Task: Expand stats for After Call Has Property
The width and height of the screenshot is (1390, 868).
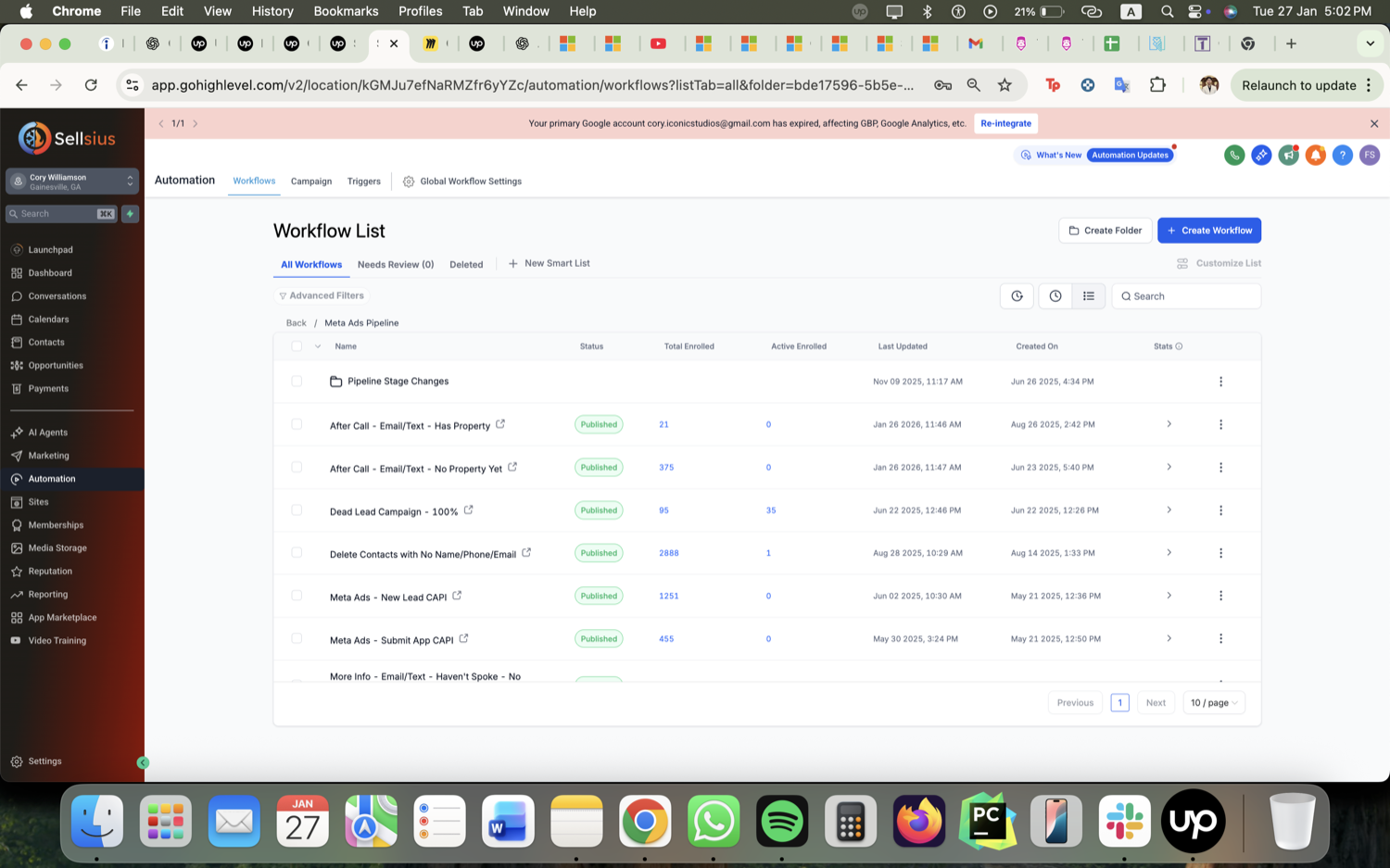Action: pos(1169,424)
